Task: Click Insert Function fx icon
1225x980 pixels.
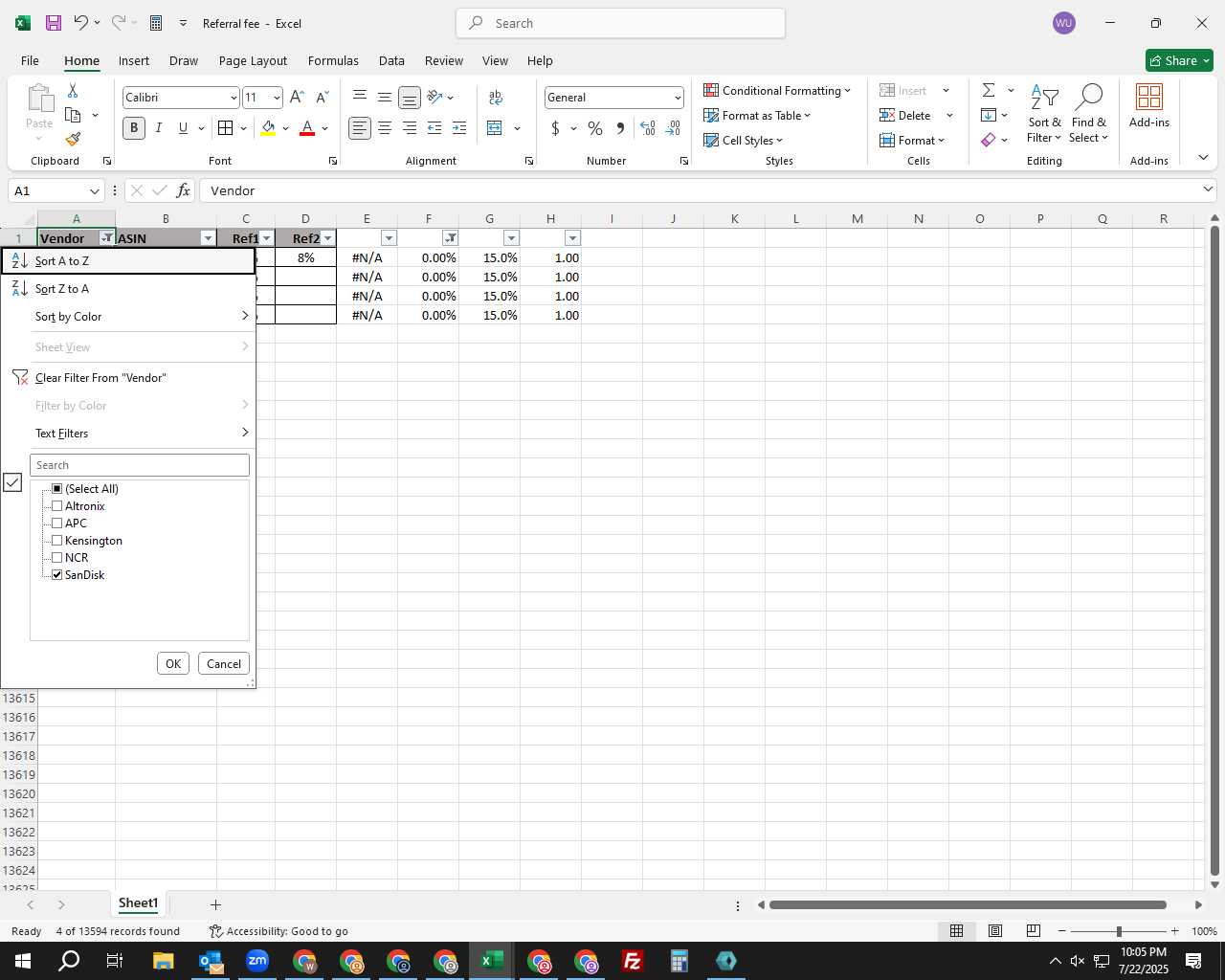Action: (183, 190)
